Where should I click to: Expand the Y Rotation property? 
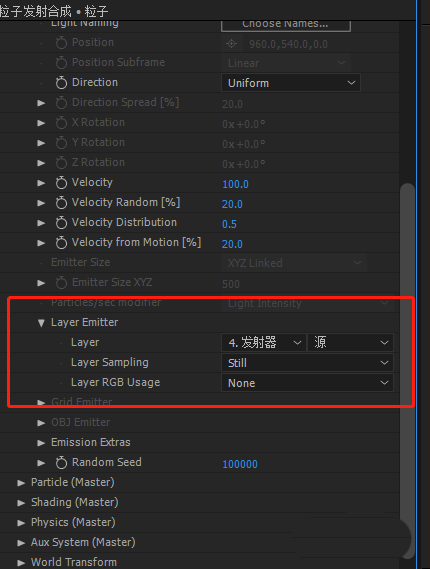pos(41,143)
